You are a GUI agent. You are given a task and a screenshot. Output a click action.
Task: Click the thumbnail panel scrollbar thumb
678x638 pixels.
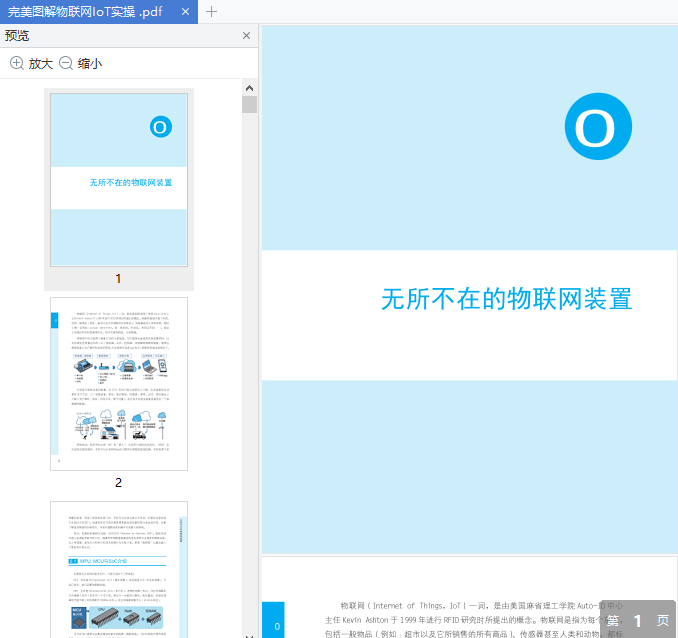click(x=249, y=105)
